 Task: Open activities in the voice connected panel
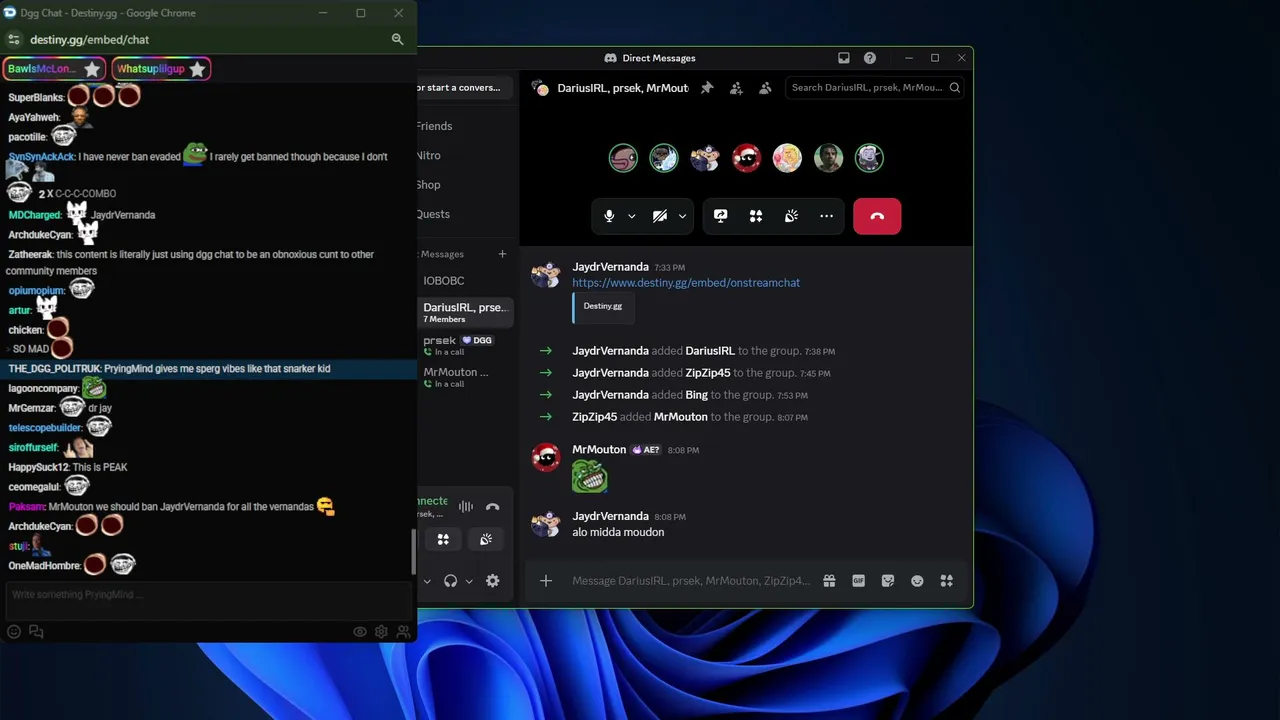pyautogui.click(x=443, y=540)
